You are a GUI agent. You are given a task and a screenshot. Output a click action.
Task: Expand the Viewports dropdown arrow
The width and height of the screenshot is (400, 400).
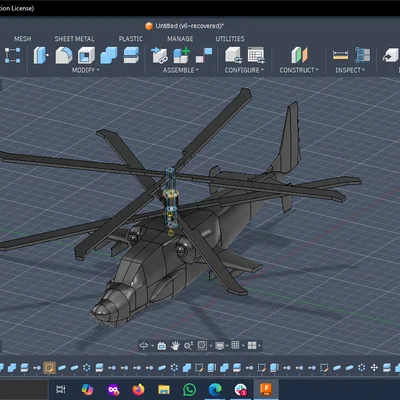259,346
